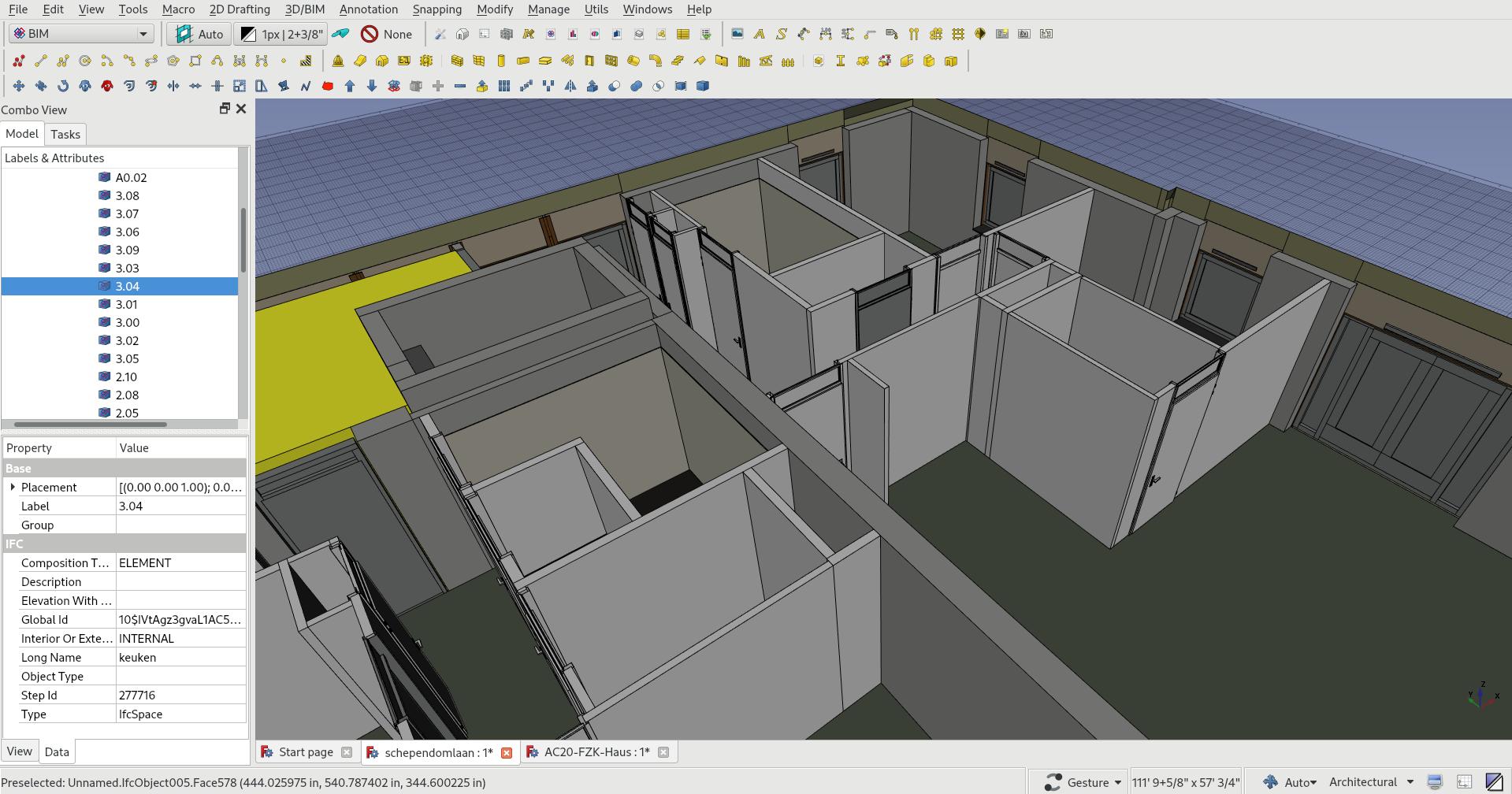Select the Rectangle drawing tool

click(195, 60)
